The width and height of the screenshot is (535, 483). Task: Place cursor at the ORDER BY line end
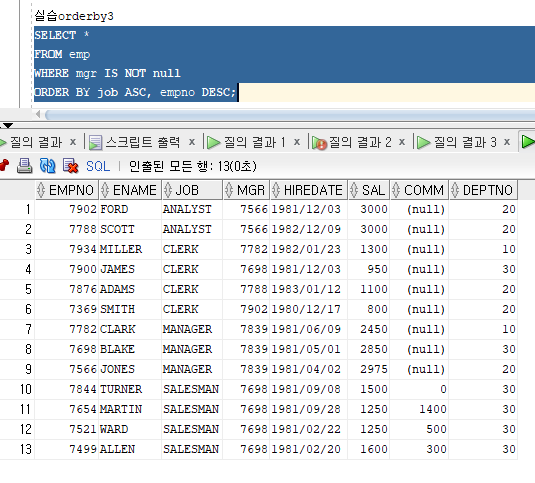237,92
